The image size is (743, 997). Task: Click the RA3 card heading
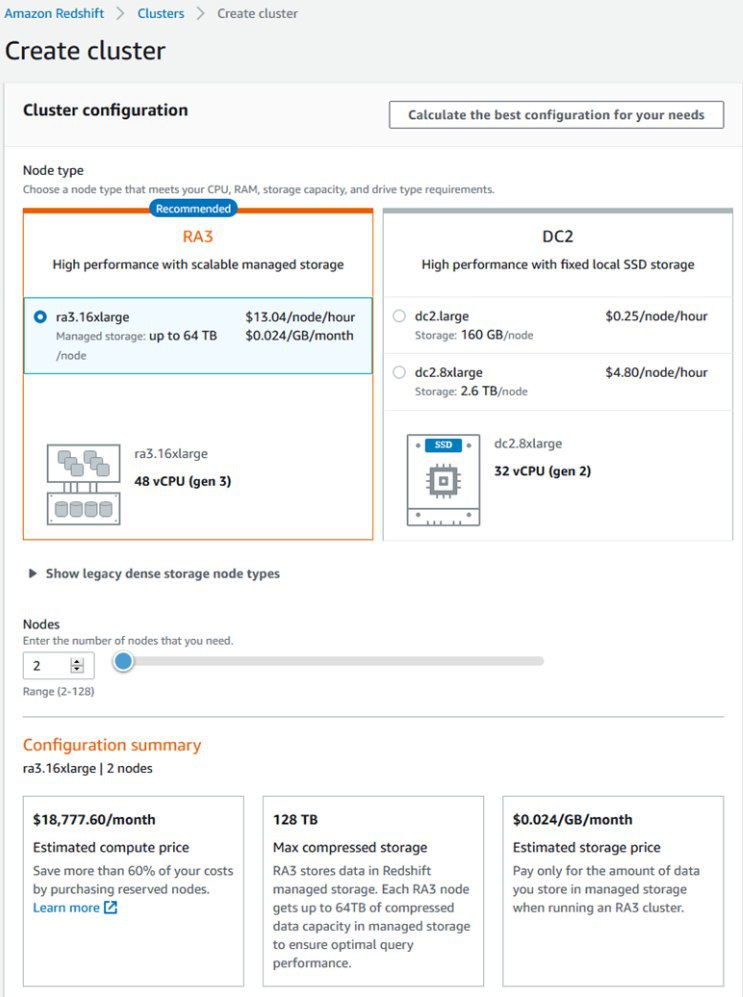click(x=198, y=238)
